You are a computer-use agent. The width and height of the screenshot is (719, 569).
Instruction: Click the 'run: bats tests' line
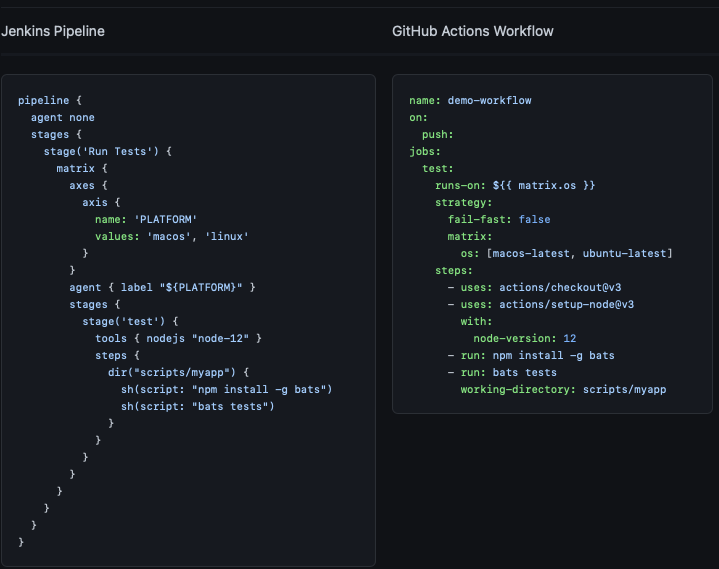click(503, 372)
